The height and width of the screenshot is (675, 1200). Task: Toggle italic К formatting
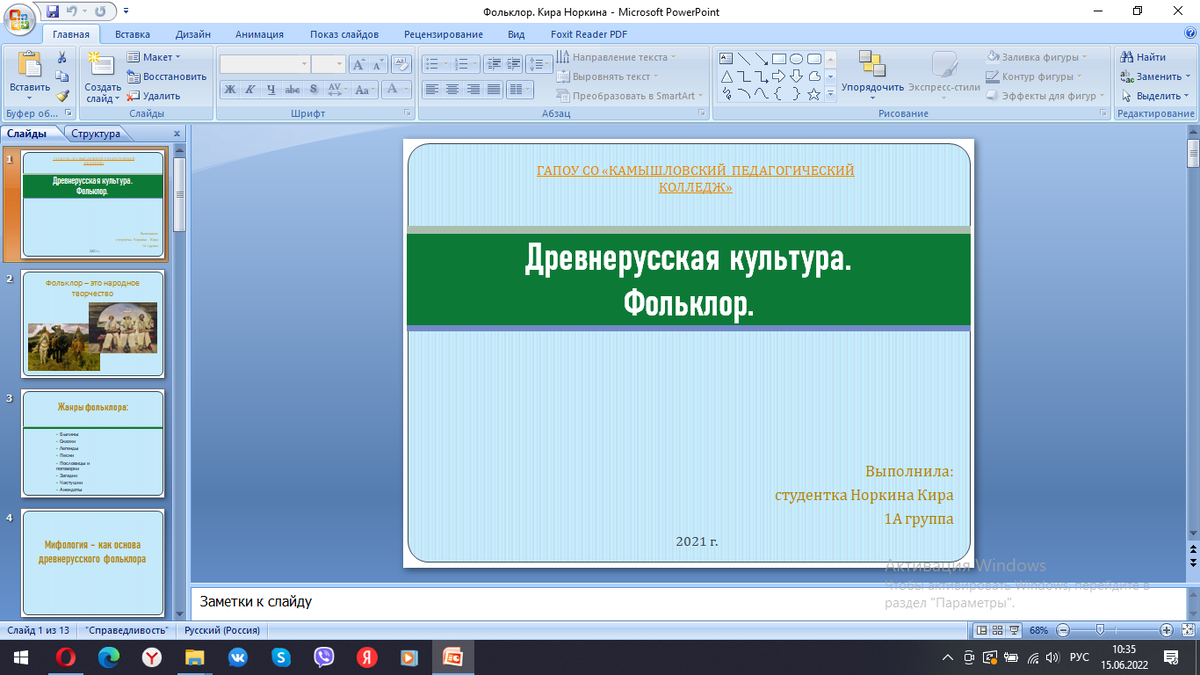[248, 89]
